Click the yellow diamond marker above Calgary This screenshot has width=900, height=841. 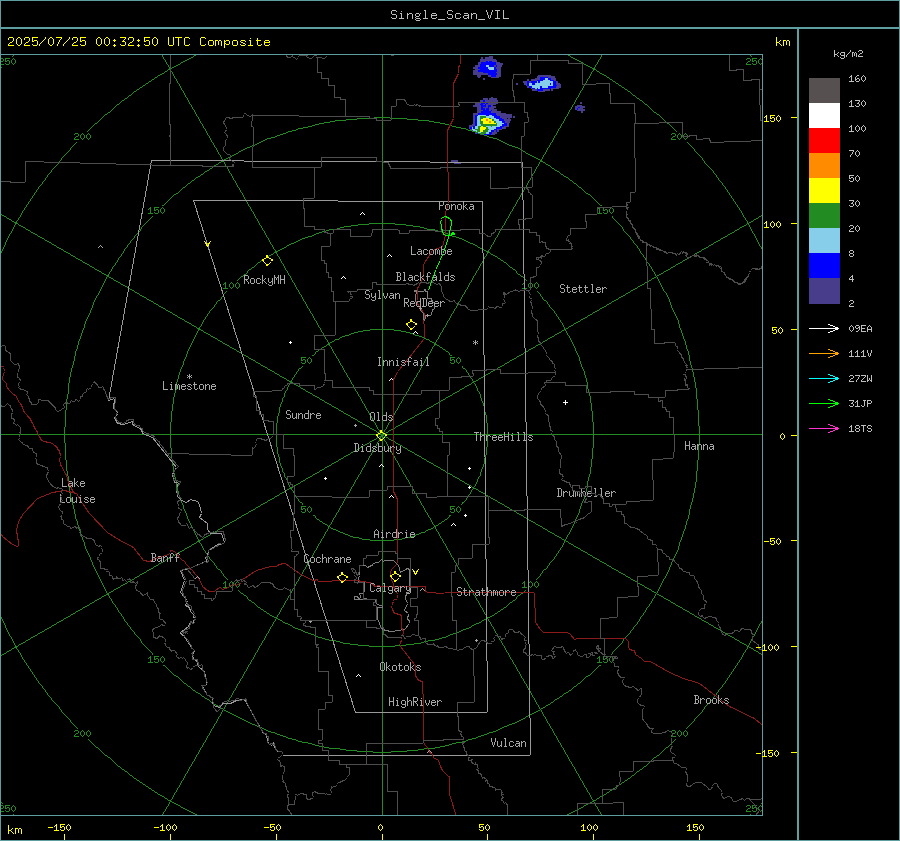pos(395,576)
